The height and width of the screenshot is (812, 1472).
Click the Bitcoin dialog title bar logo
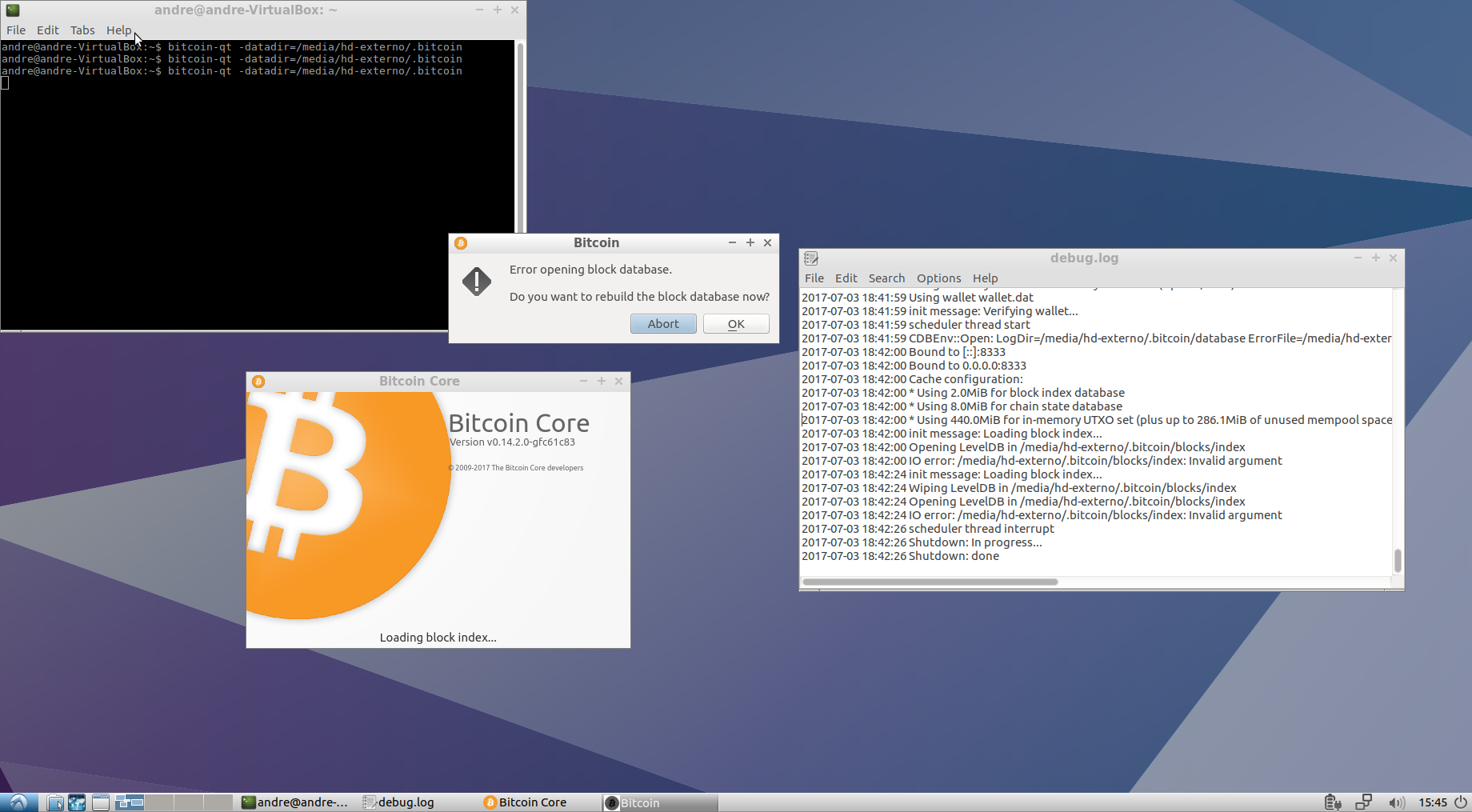tap(461, 243)
